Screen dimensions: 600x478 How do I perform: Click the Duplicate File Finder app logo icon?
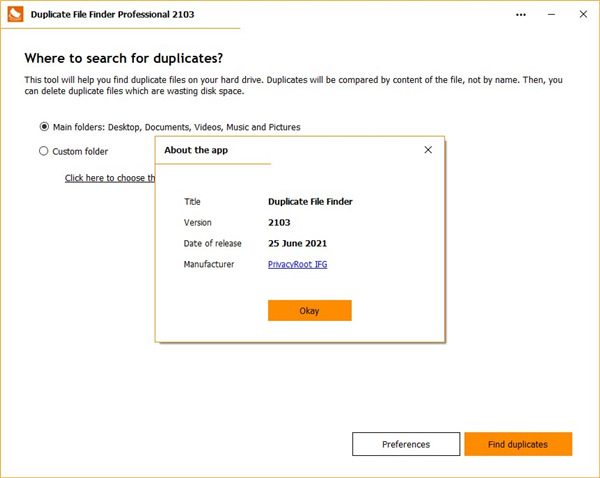point(15,14)
